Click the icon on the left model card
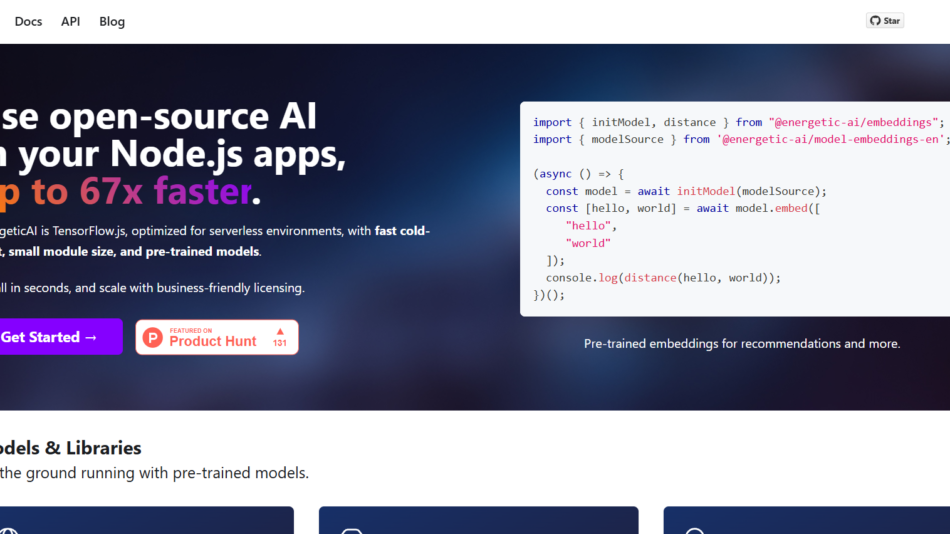This screenshot has width=950, height=534. (x=9, y=530)
